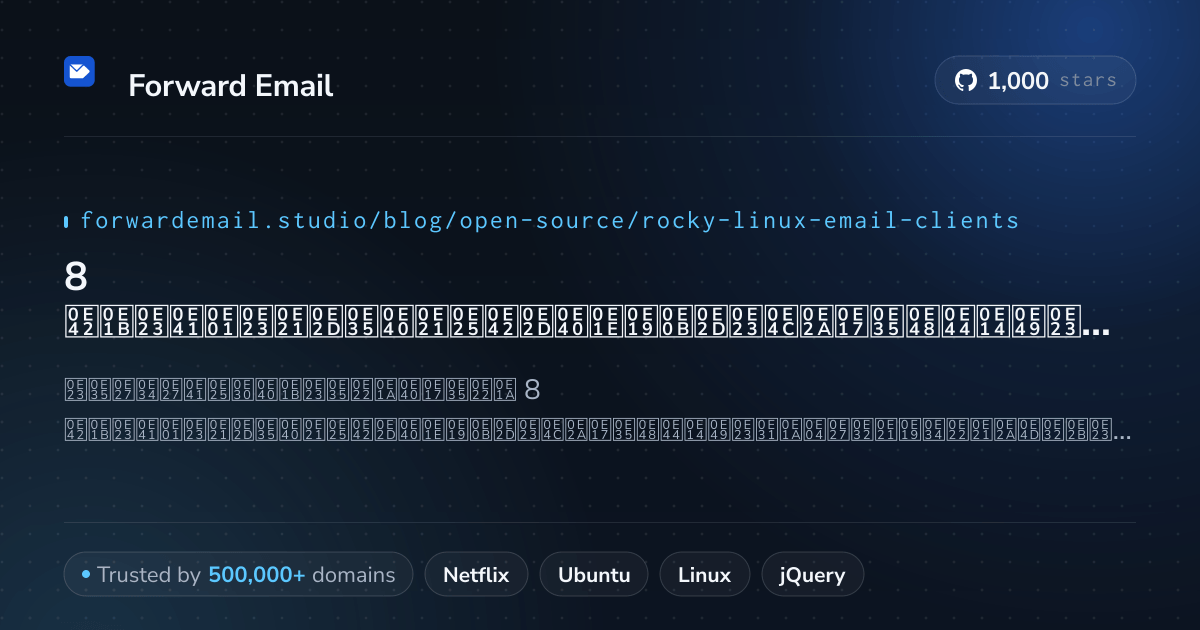The height and width of the screenshot is (630, 1200).
Task: Click the "500,000+" highlighted number
Action: (x=257, y=575)
